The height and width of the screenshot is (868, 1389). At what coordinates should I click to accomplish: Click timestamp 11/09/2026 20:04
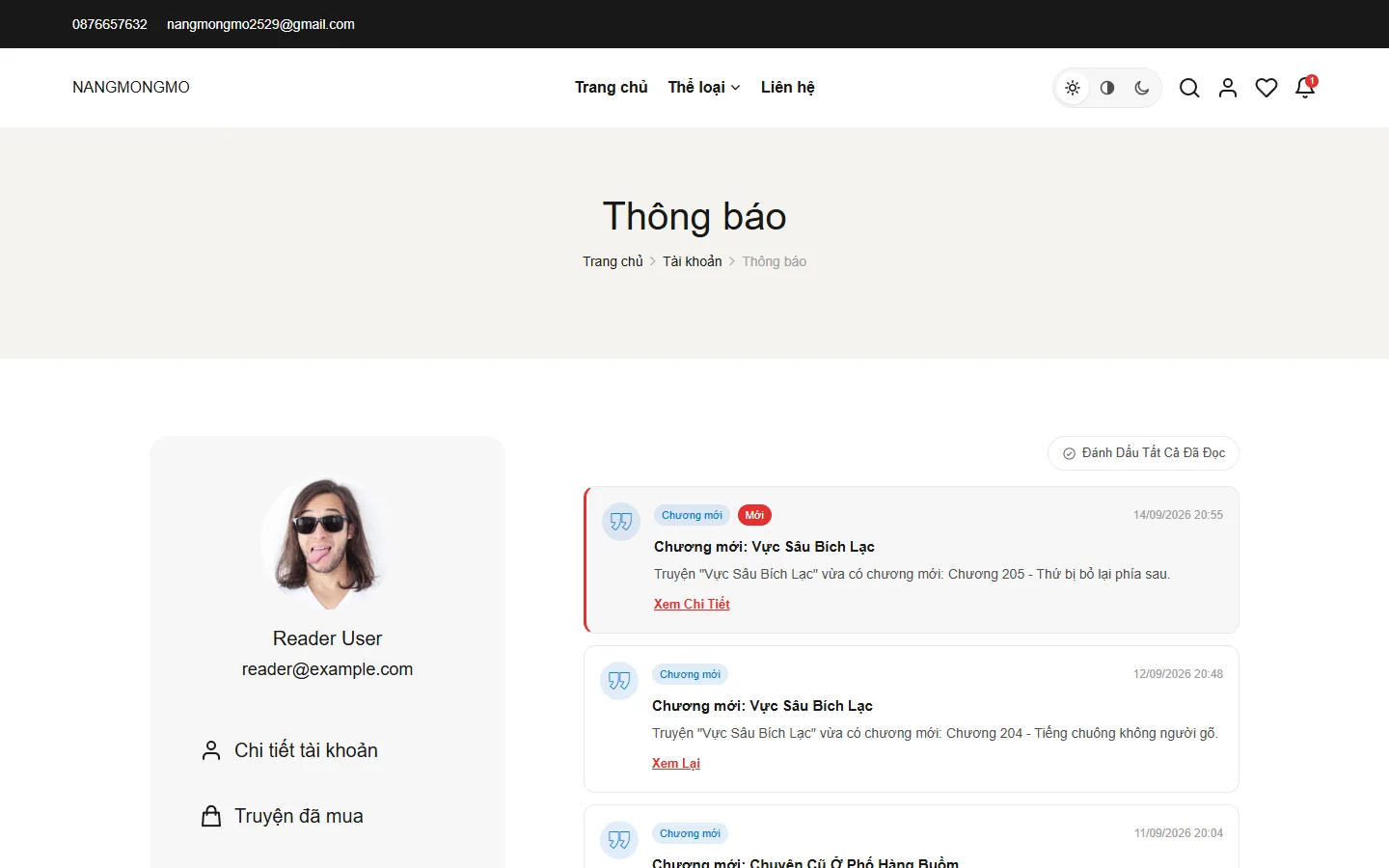coord(1179,833)
